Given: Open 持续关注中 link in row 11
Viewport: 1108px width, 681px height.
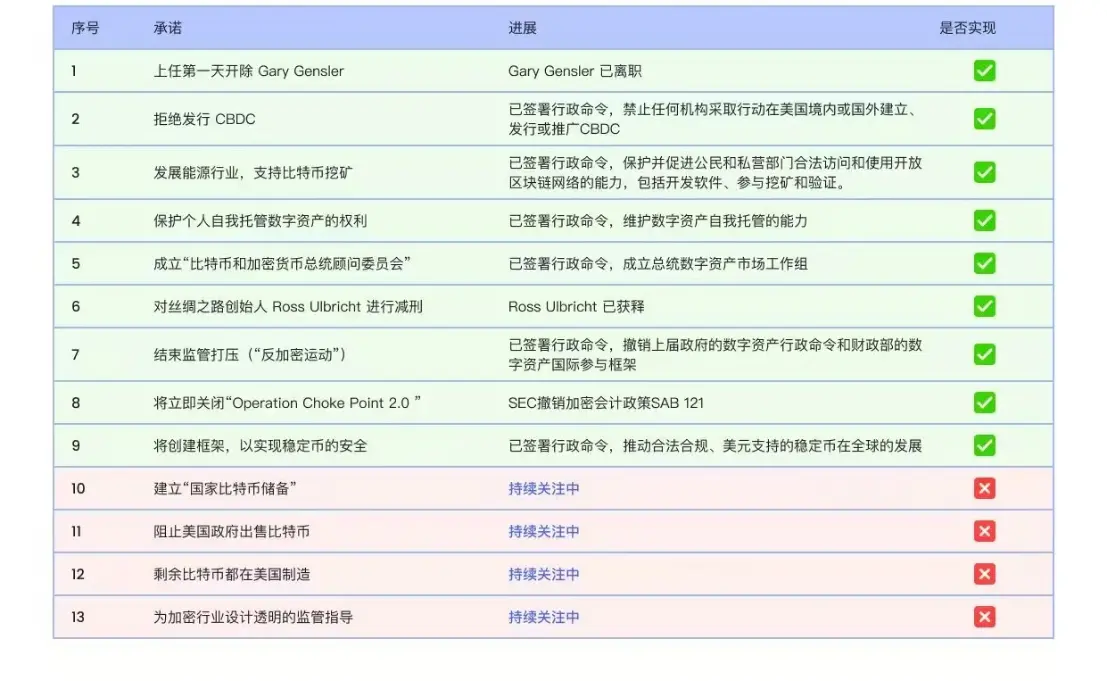Looking at the screenshot, I should pyautogui.click(x=543, y=532).
